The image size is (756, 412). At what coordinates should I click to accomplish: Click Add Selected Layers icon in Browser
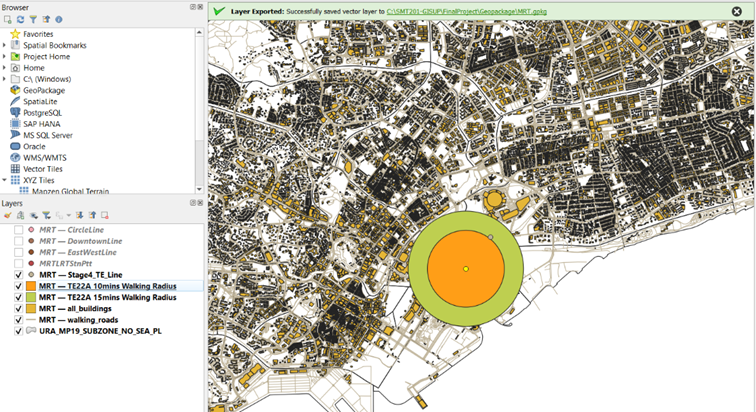pyautogui.click(x=8, y=19)
